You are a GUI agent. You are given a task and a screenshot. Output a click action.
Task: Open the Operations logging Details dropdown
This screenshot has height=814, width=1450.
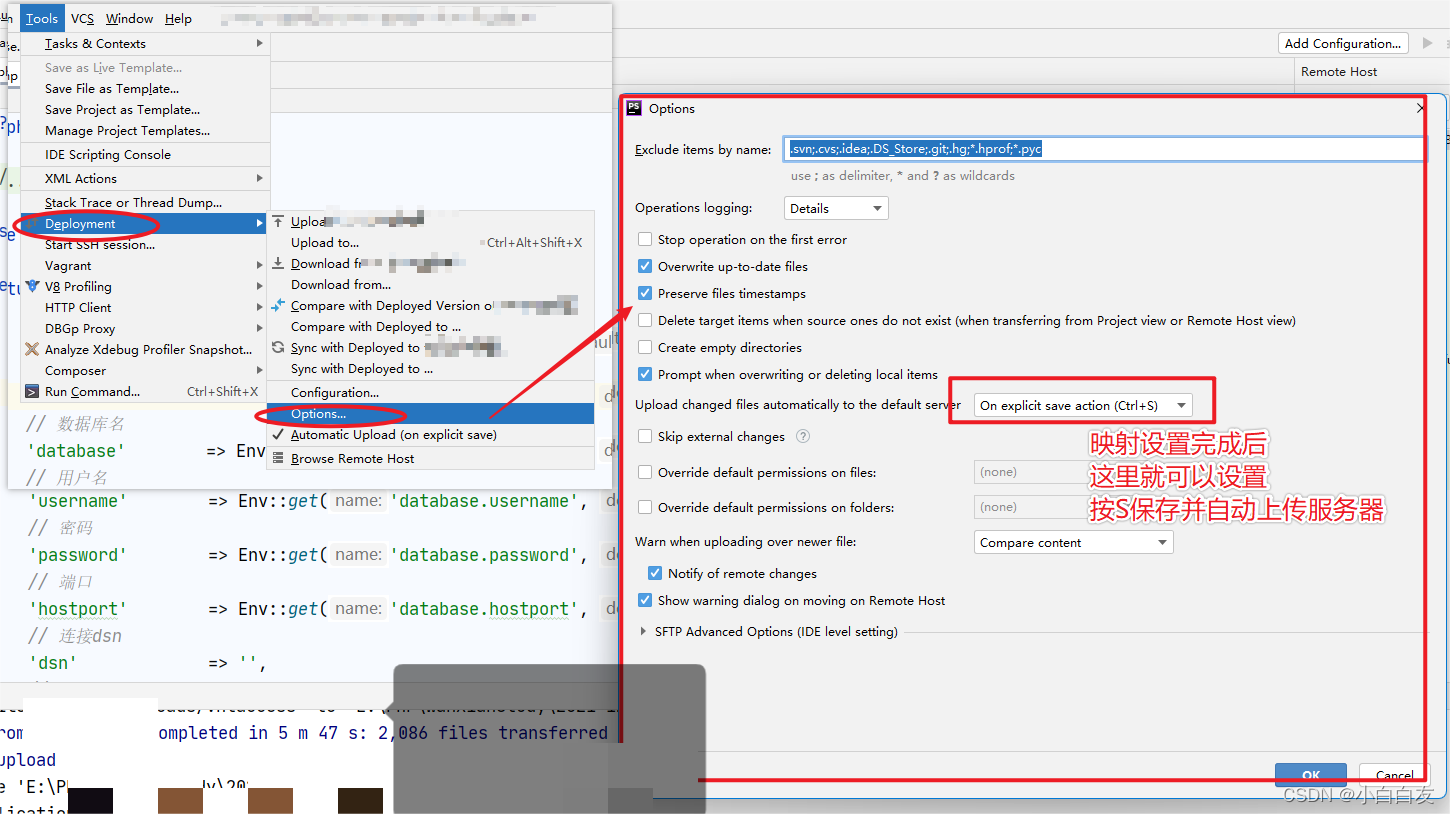click(x=835, y=207)
